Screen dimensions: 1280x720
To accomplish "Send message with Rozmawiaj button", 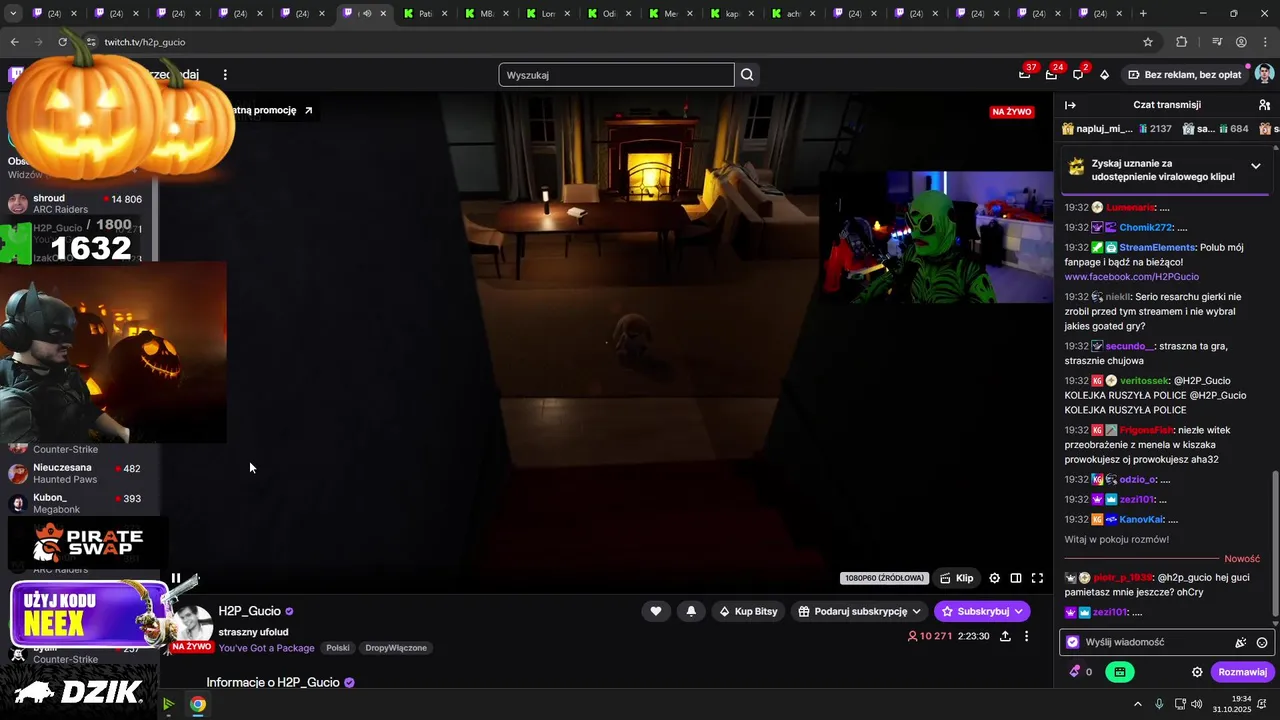I will coord(1242,672).
